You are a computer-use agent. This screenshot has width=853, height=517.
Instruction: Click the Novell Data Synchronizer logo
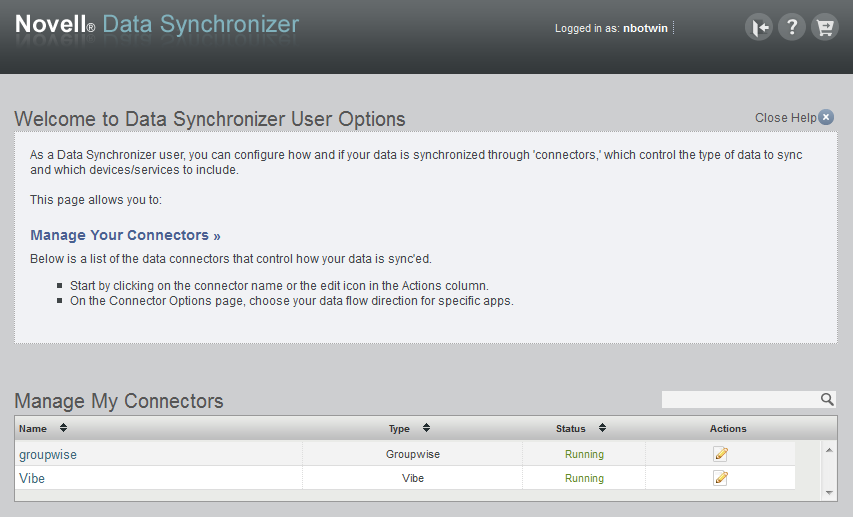click(157, 24)
